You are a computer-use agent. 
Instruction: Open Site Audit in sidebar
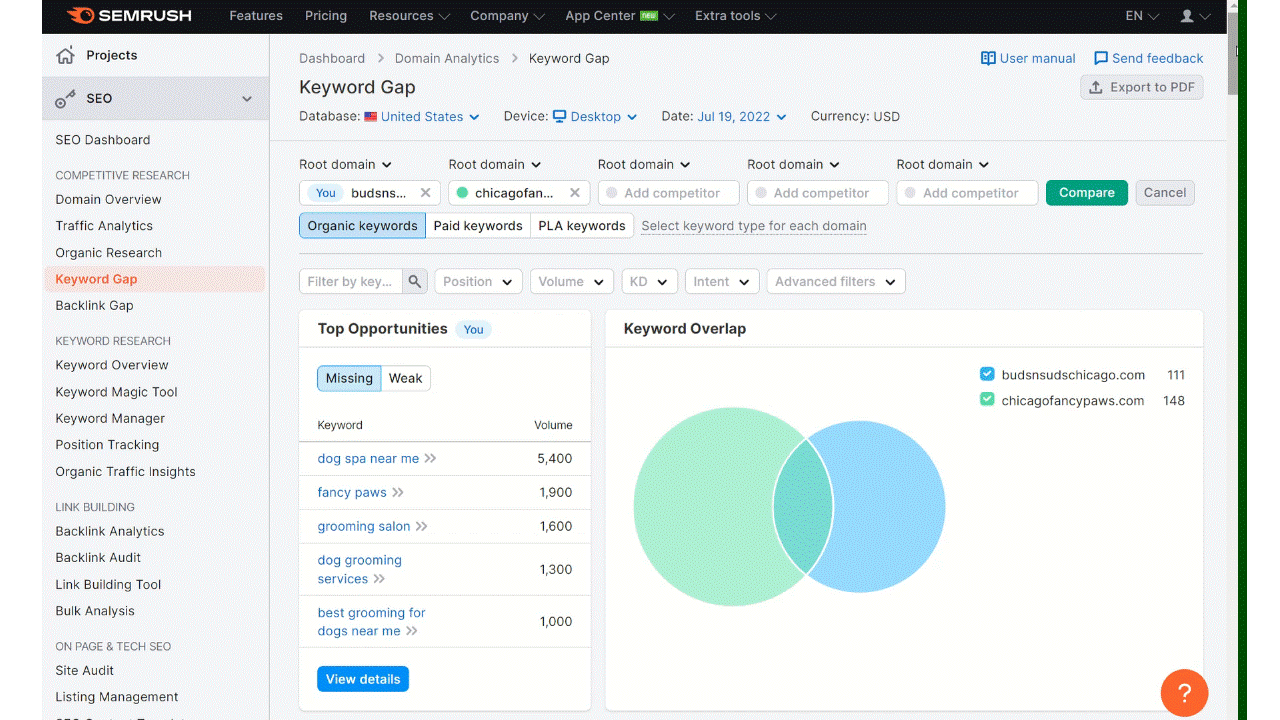pyautogui.click(x=85, y=670)
